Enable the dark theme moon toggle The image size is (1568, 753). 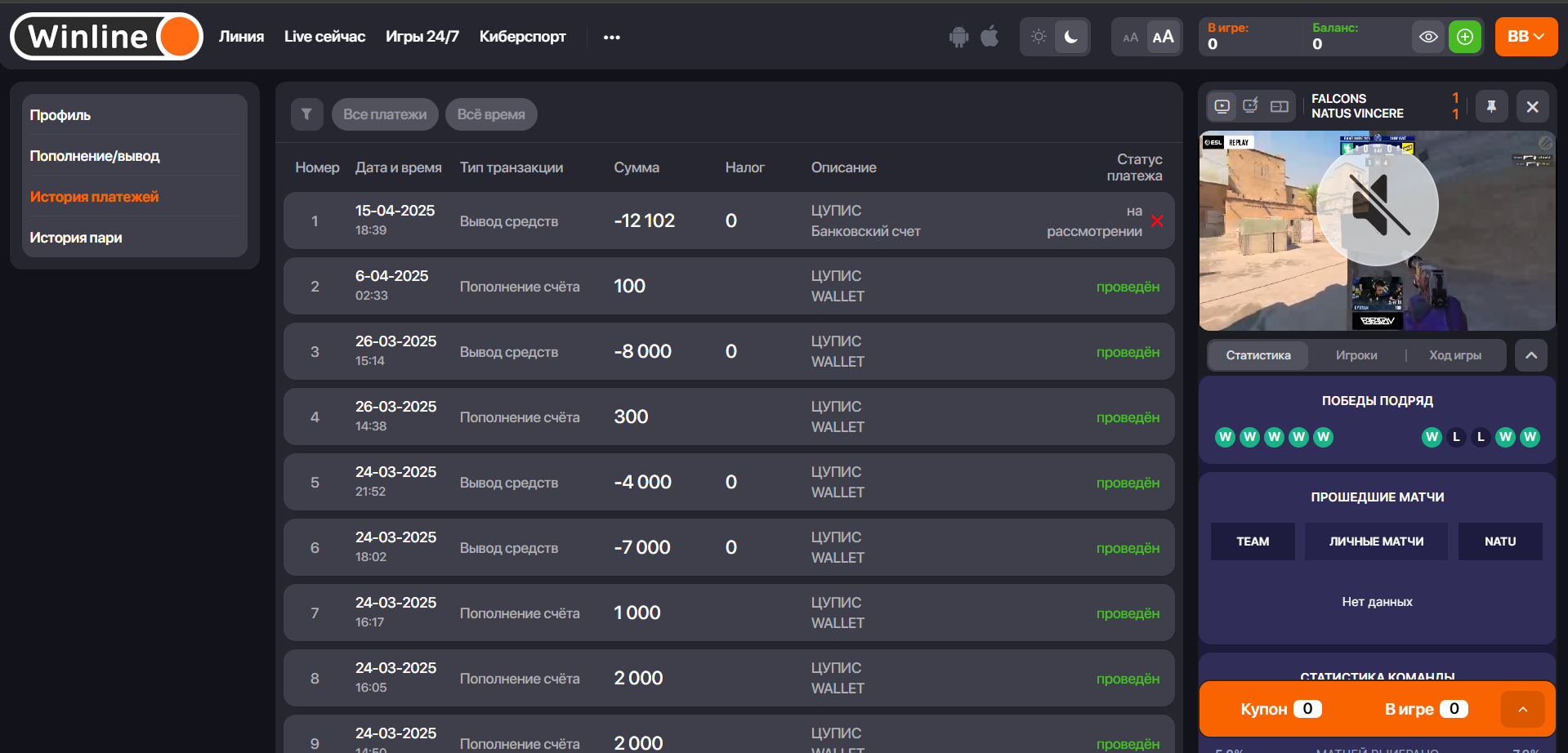(x=1071, y=37)
